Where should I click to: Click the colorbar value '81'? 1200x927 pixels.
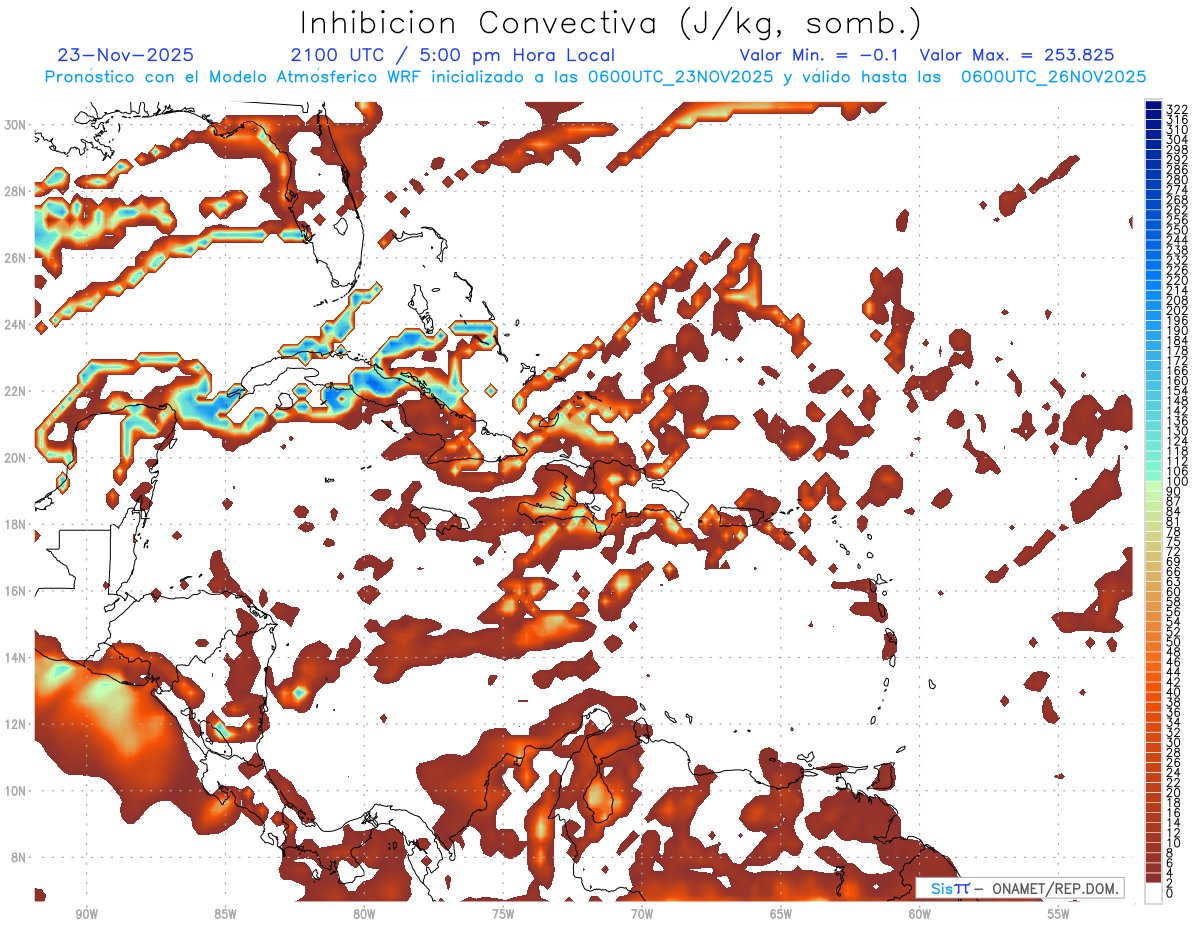(x=1174, y=522)
